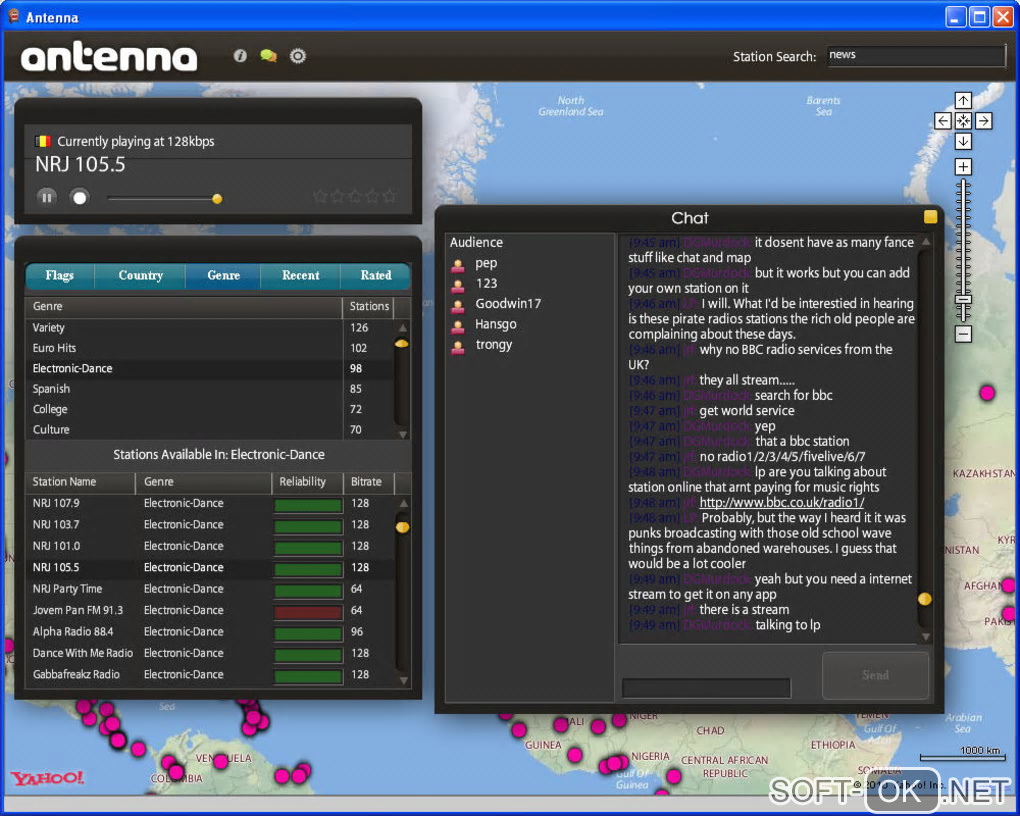This screenshot has height=816, width=1020.
Task: Pan the map up with arrow
Action: point(963,100)
